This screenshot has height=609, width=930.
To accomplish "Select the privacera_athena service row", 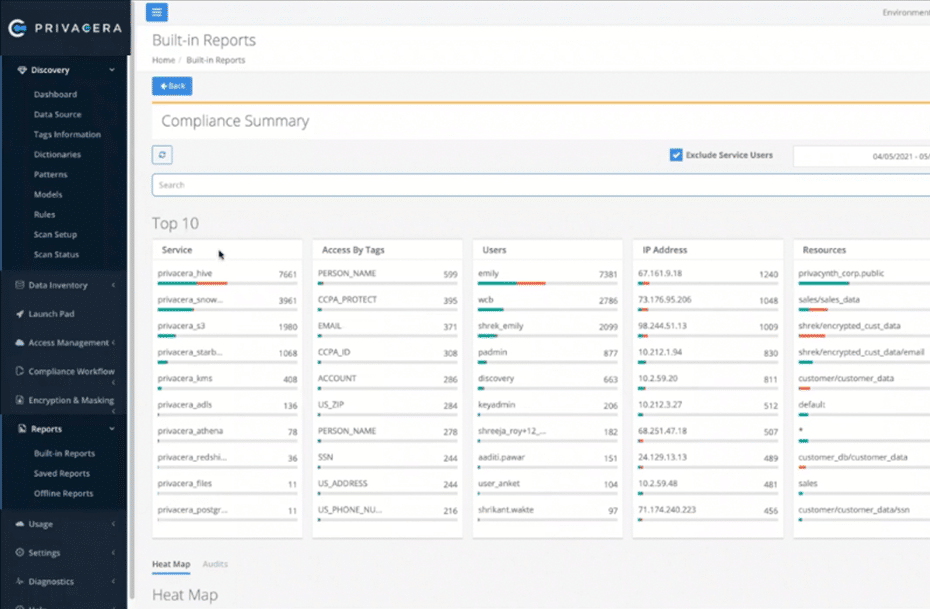I will tap(227, 435).
